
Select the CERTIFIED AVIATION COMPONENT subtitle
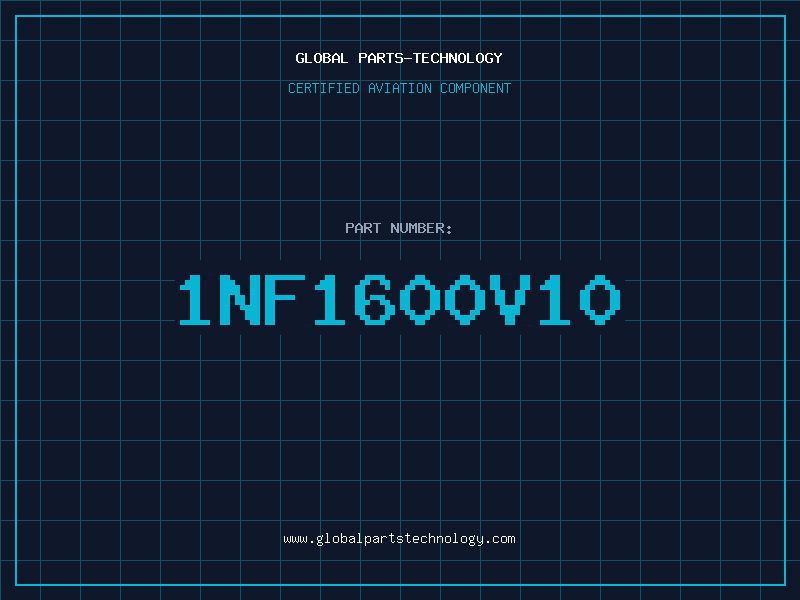point(399,88)
